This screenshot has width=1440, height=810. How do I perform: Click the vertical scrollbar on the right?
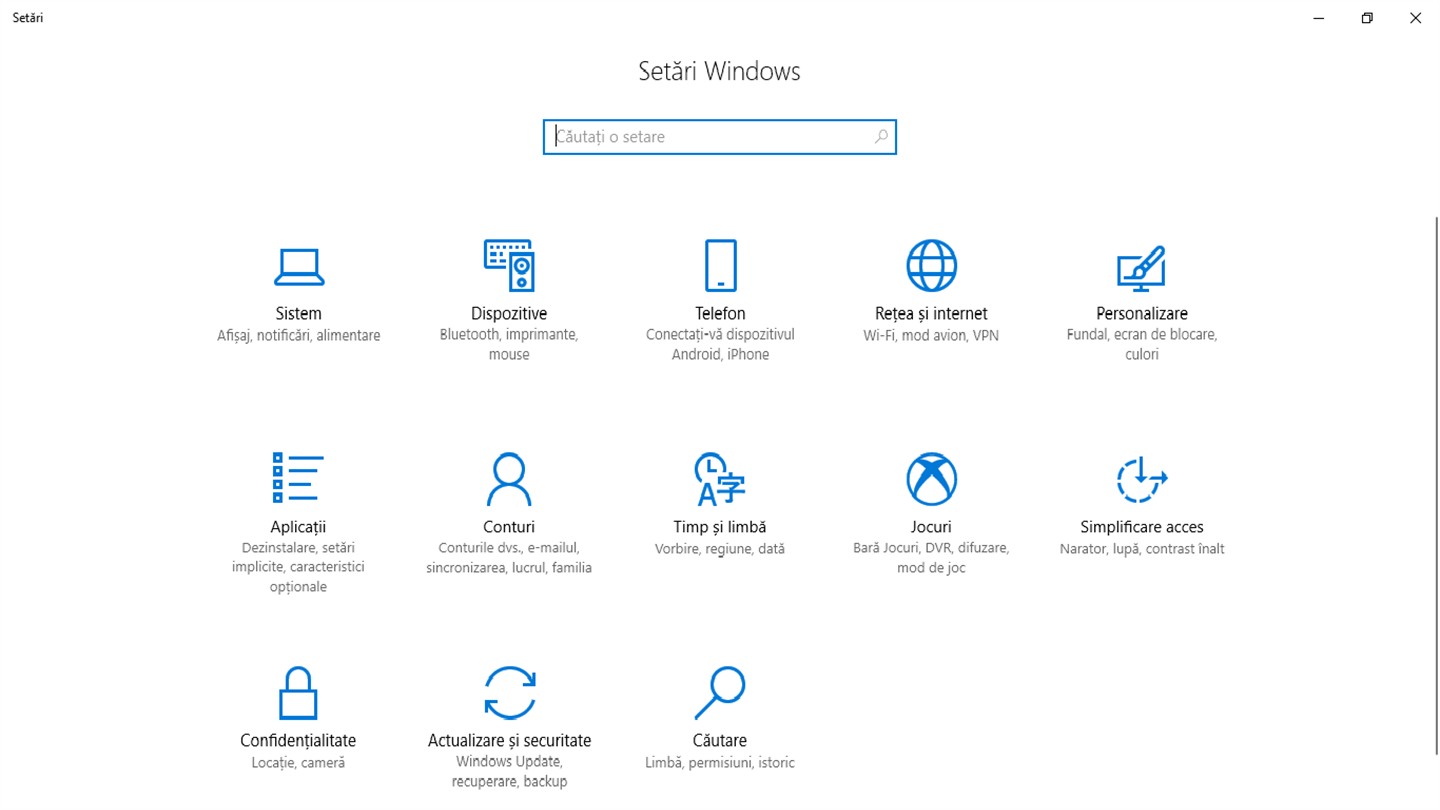coord(1437,485)
